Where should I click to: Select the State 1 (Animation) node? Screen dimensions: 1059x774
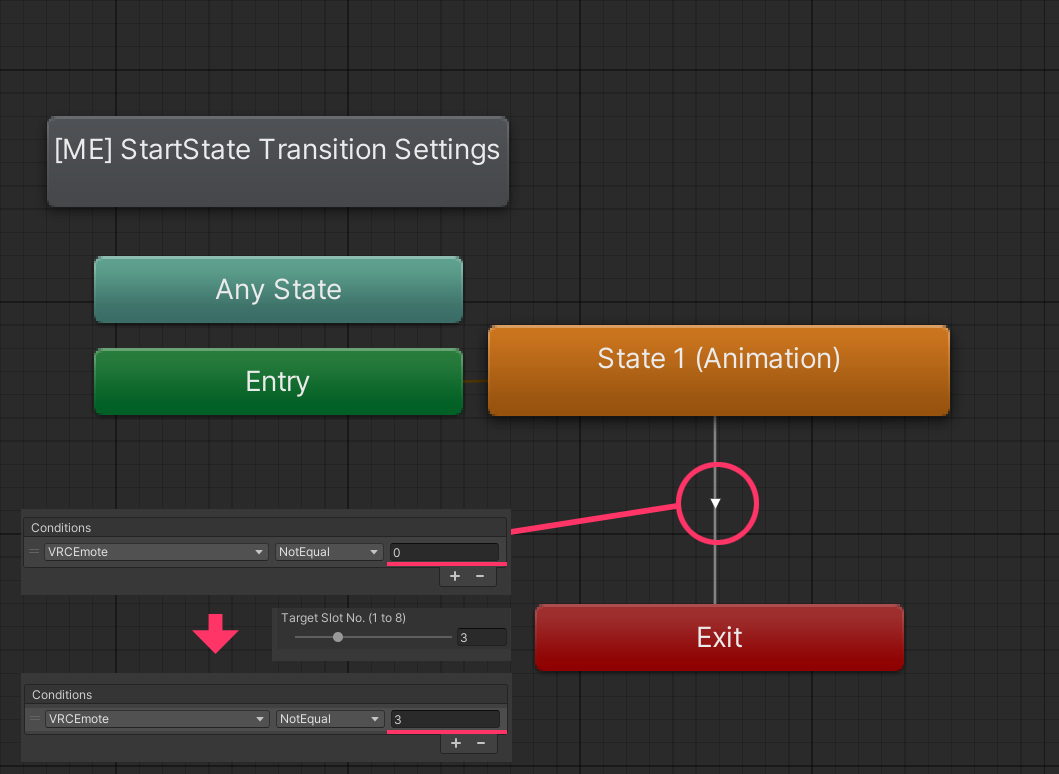pyautogui.click(x=718, y=370)
